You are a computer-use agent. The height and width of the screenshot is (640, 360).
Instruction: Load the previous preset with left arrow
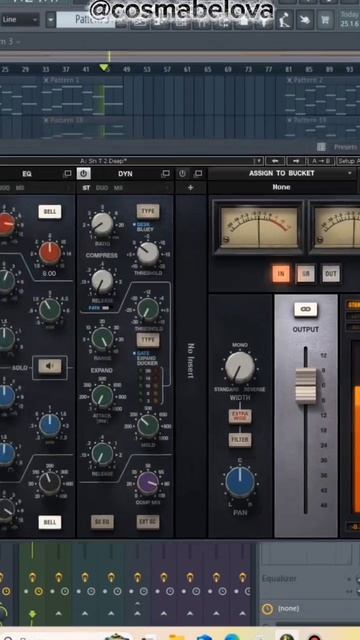coord(275,161)
